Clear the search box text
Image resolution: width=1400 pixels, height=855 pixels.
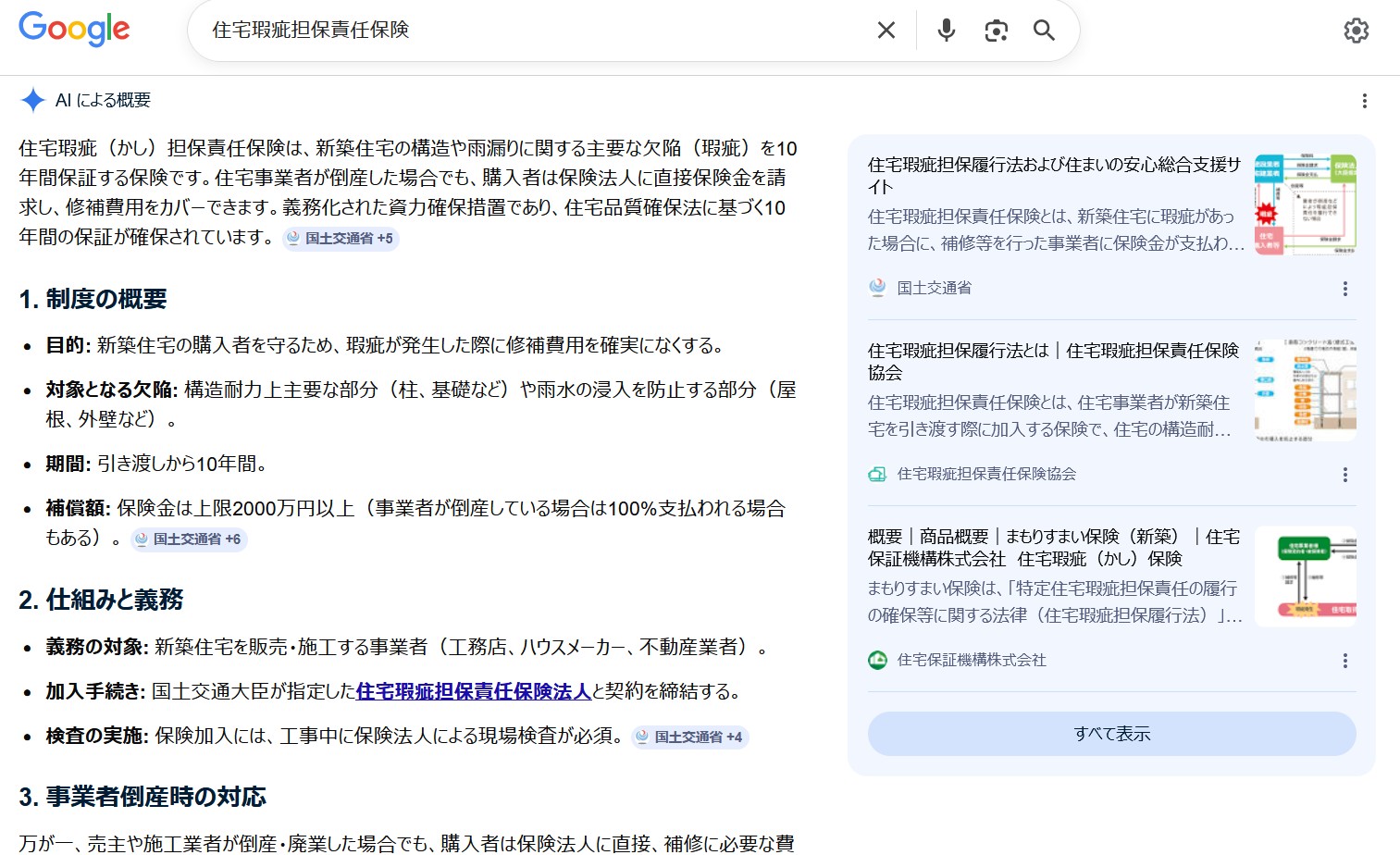pyautogui.click(x=886, y=31)
